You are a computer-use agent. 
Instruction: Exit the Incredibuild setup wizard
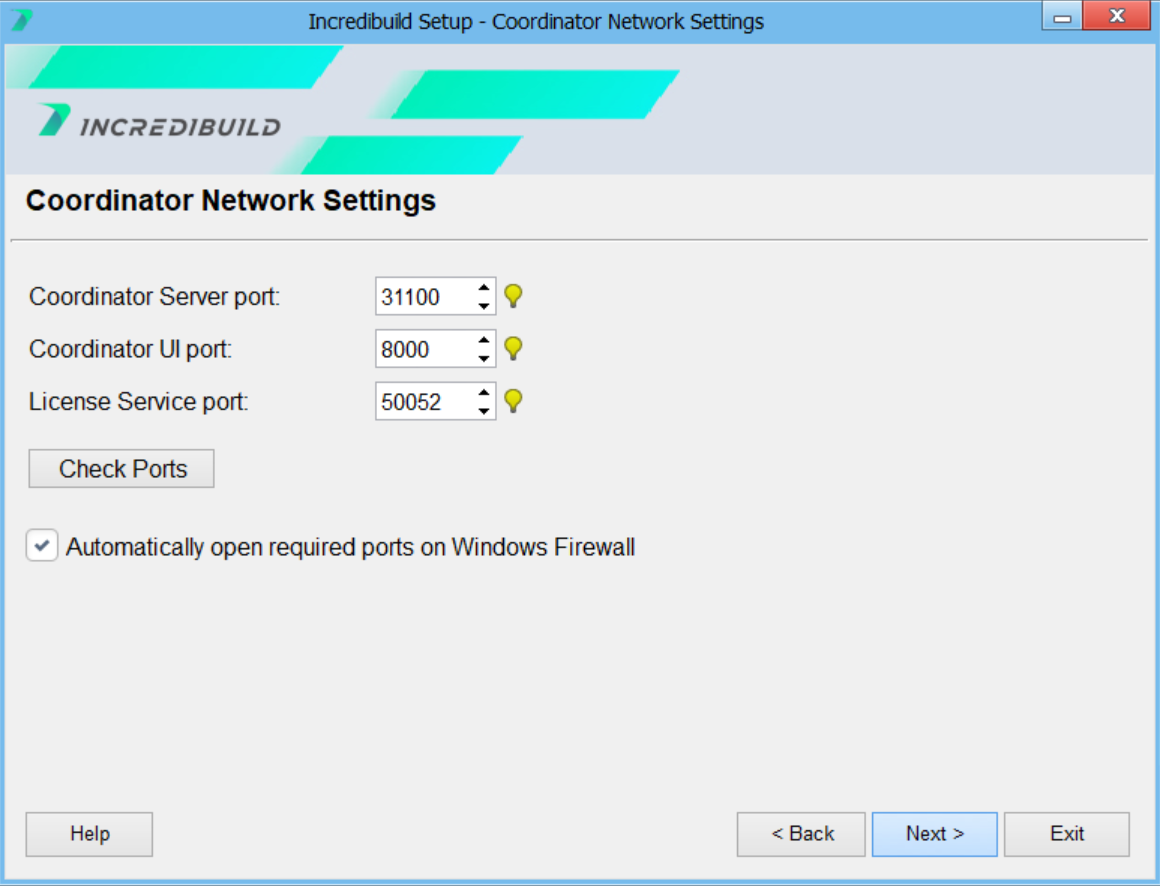point(1066,834)
